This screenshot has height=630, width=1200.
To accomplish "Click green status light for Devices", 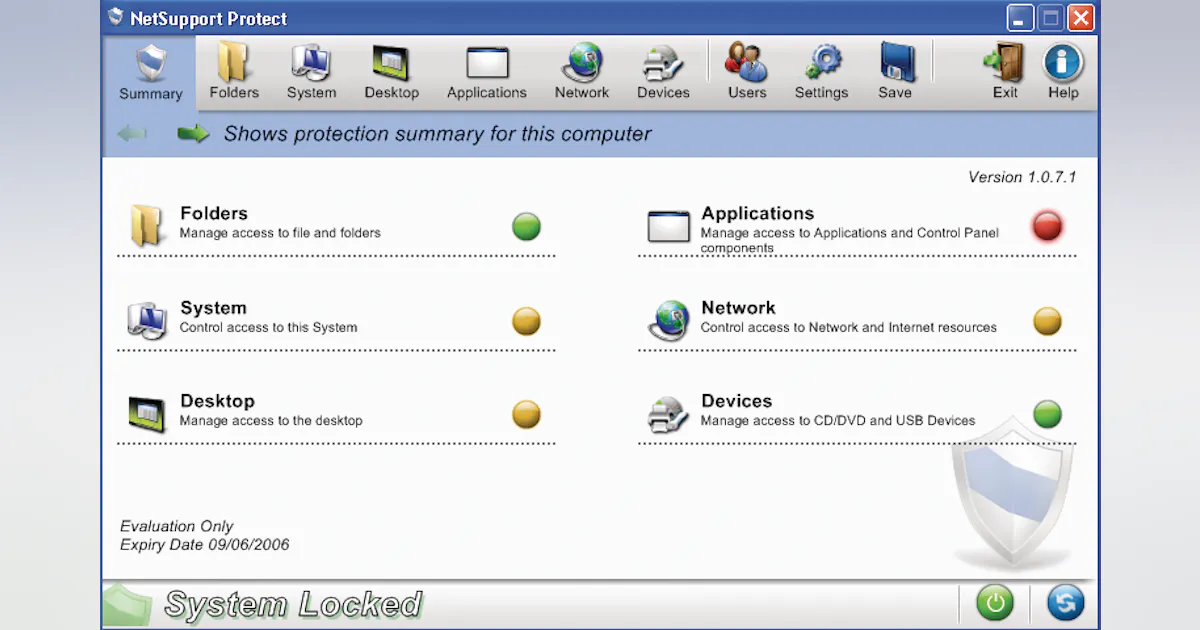I will click(x=1047, y=414).
